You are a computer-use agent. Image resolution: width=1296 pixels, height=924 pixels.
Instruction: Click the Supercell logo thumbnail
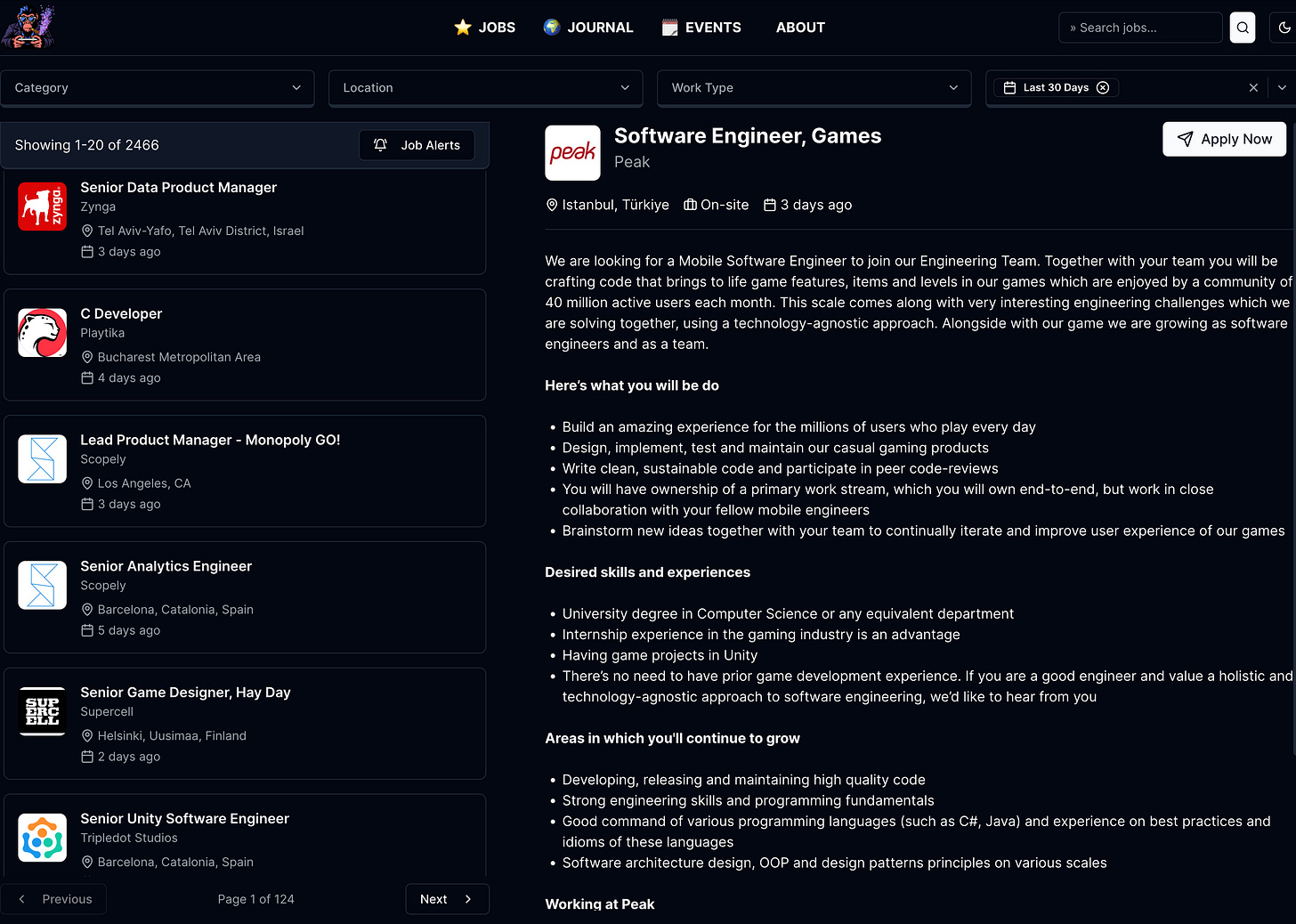(x=43, y=711)
